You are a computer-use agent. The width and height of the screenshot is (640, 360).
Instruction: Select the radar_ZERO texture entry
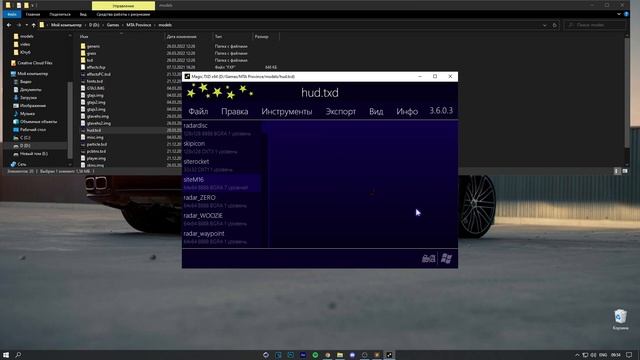coord(221,201)
